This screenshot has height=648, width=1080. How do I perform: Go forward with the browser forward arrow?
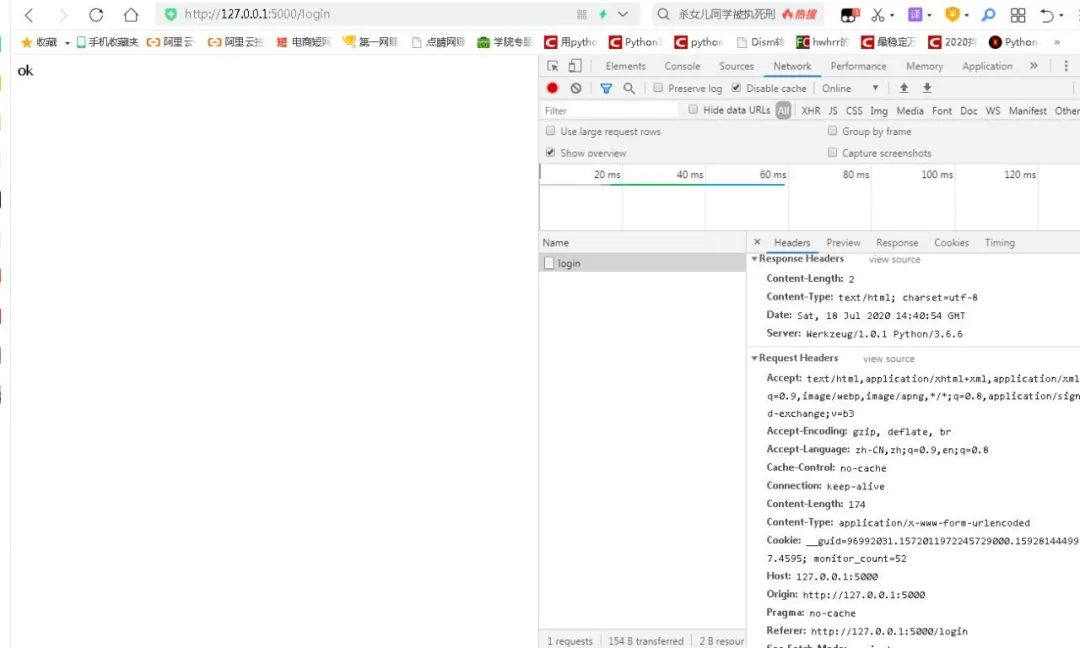click(x=63, y=14)
